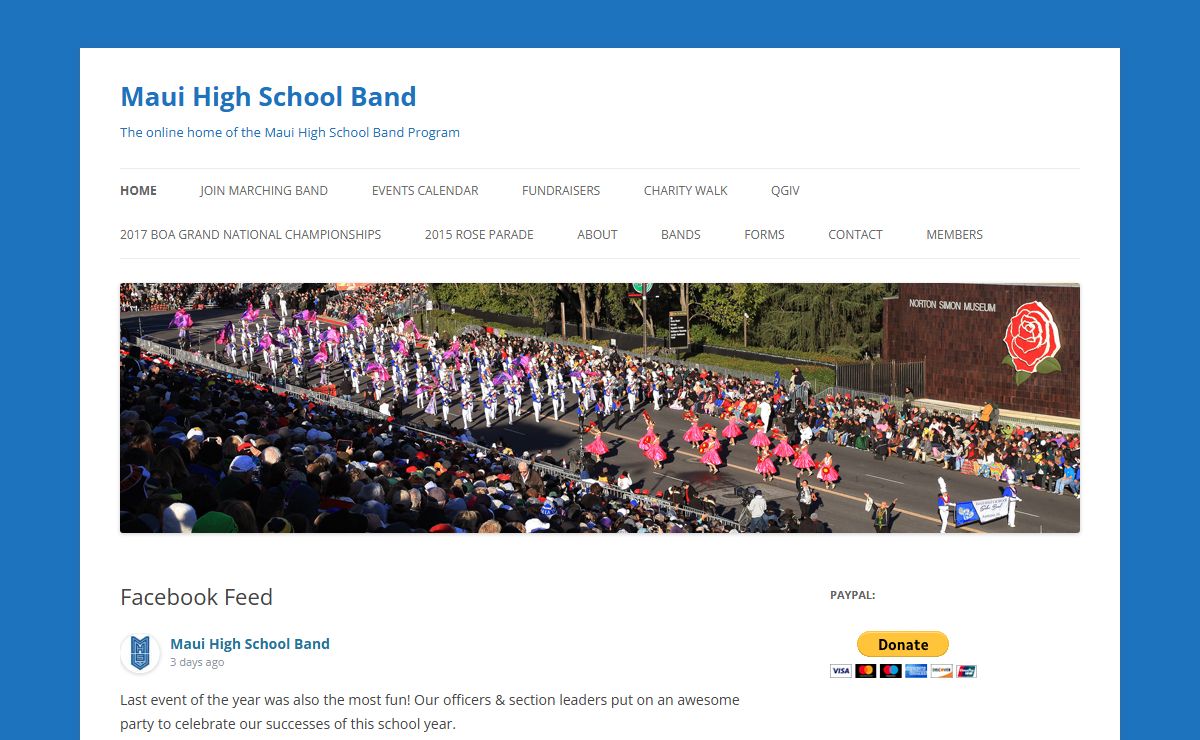Click the American Express card icon

pyautogui.click(x=916, y=671)
